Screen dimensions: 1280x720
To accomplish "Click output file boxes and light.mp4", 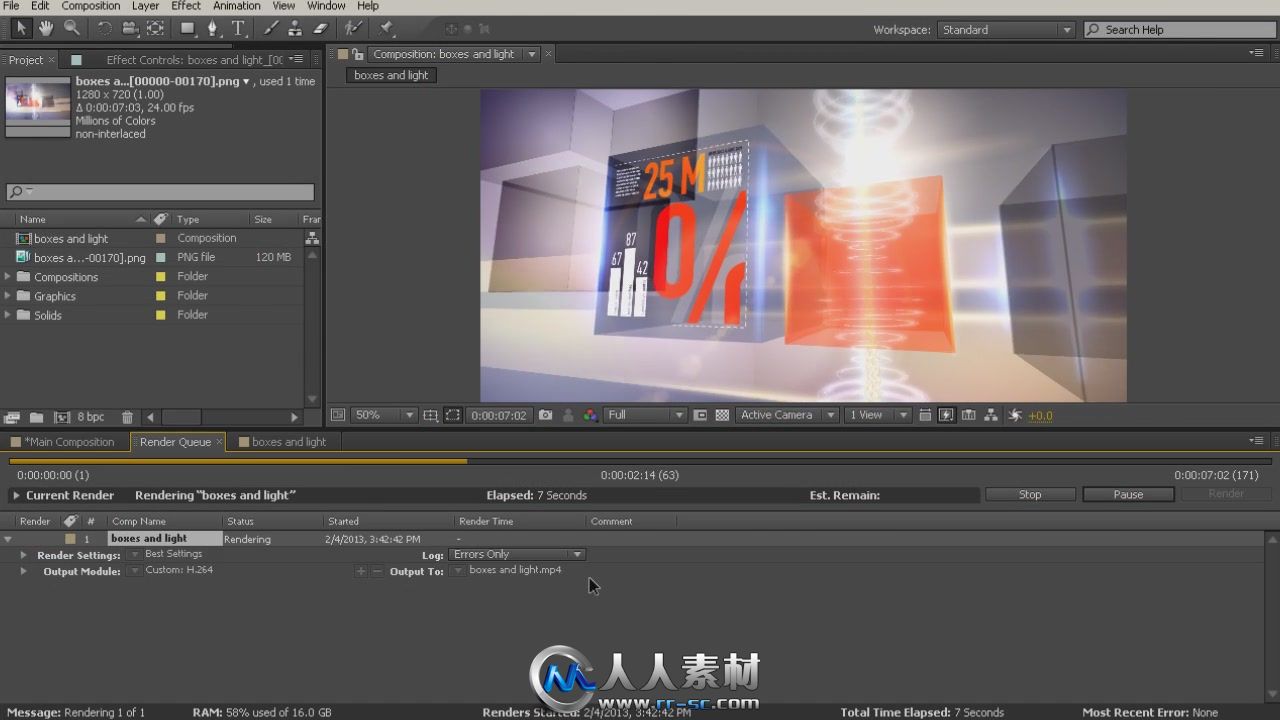I will (515, 570).
